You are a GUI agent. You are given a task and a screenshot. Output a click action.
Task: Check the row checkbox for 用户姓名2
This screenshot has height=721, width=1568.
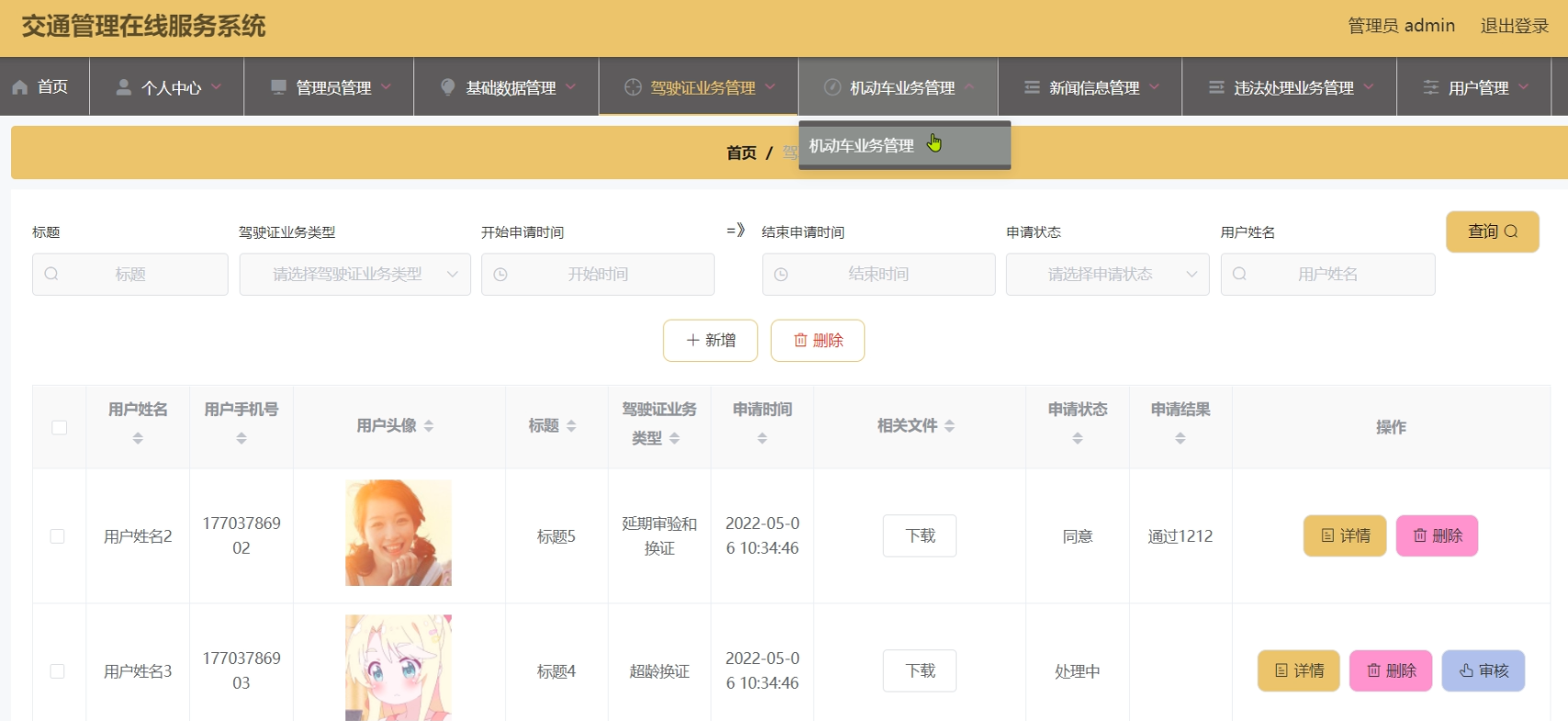tap(58, 536)
